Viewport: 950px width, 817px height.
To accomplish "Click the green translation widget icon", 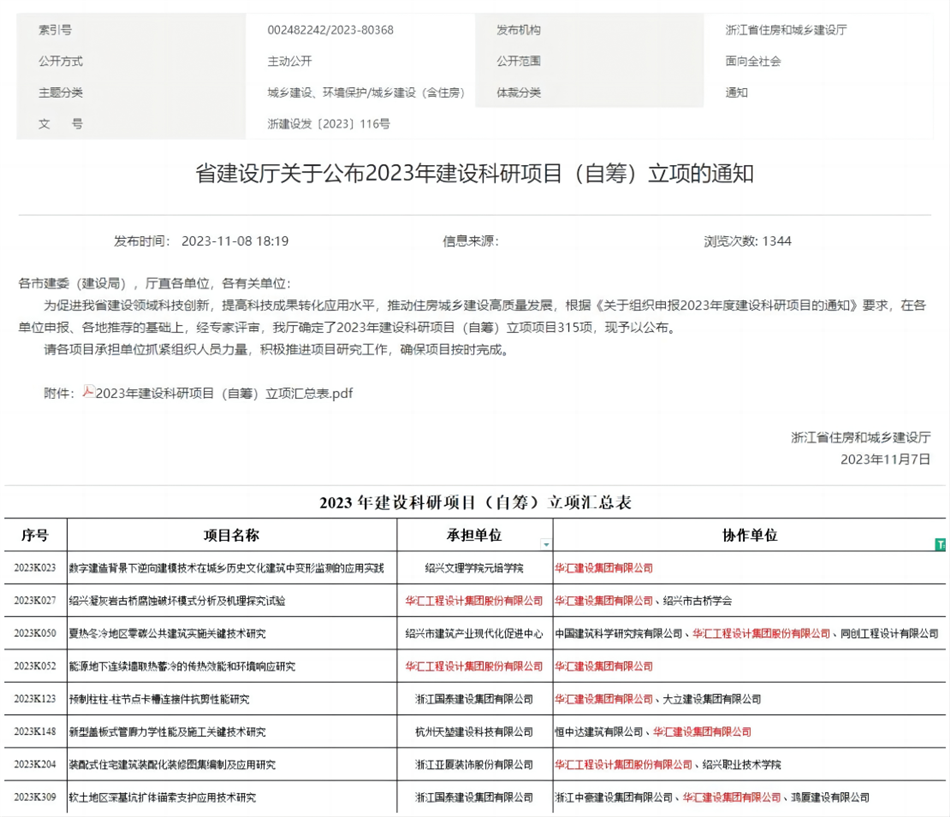I will tap(941, 542).
